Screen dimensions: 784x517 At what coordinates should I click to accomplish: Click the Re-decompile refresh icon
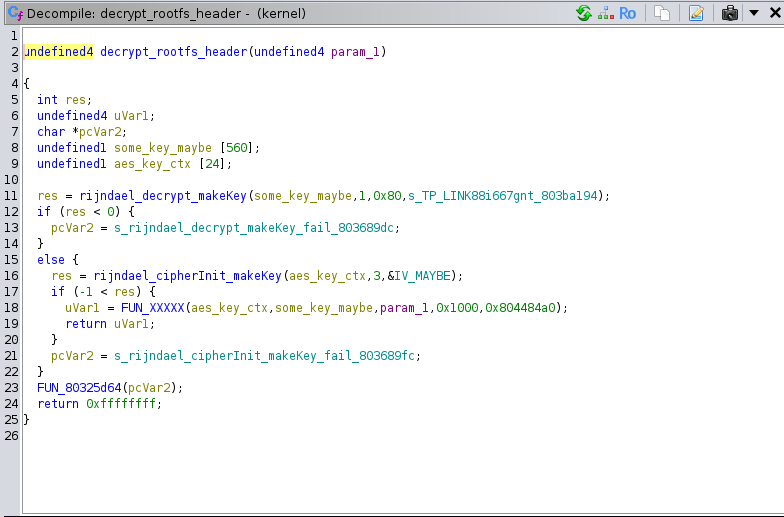click(x=584, y=13)
